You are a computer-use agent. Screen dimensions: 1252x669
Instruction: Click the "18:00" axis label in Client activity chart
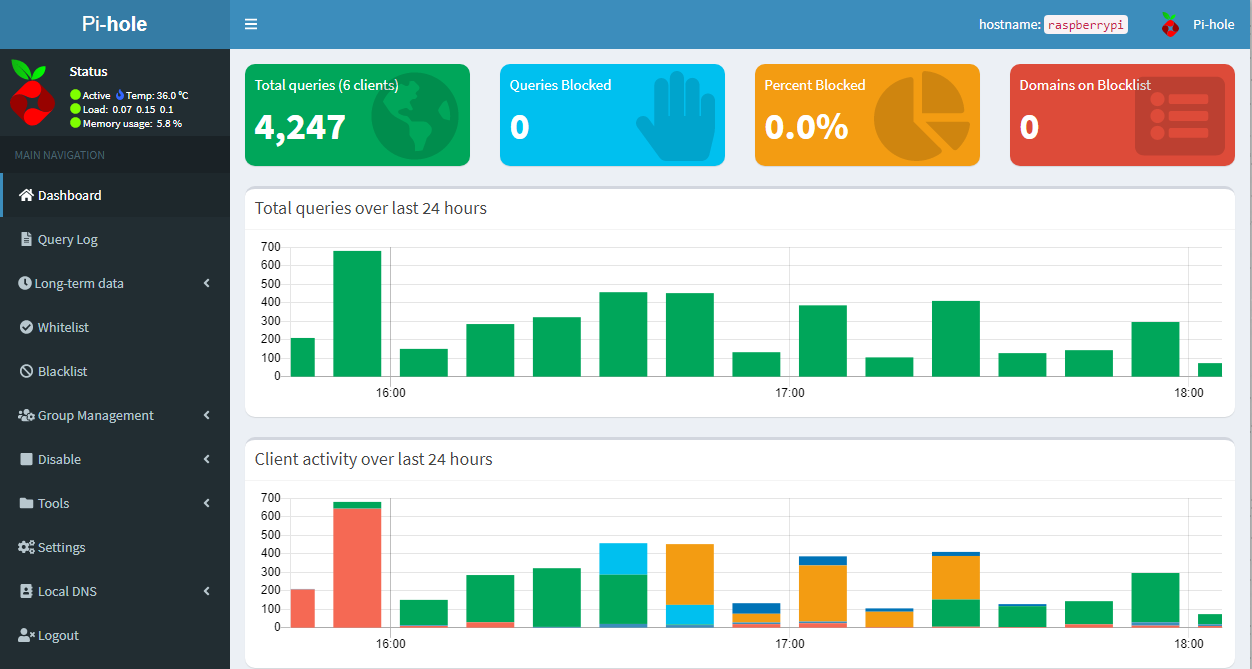click(x=1189, y=644)
